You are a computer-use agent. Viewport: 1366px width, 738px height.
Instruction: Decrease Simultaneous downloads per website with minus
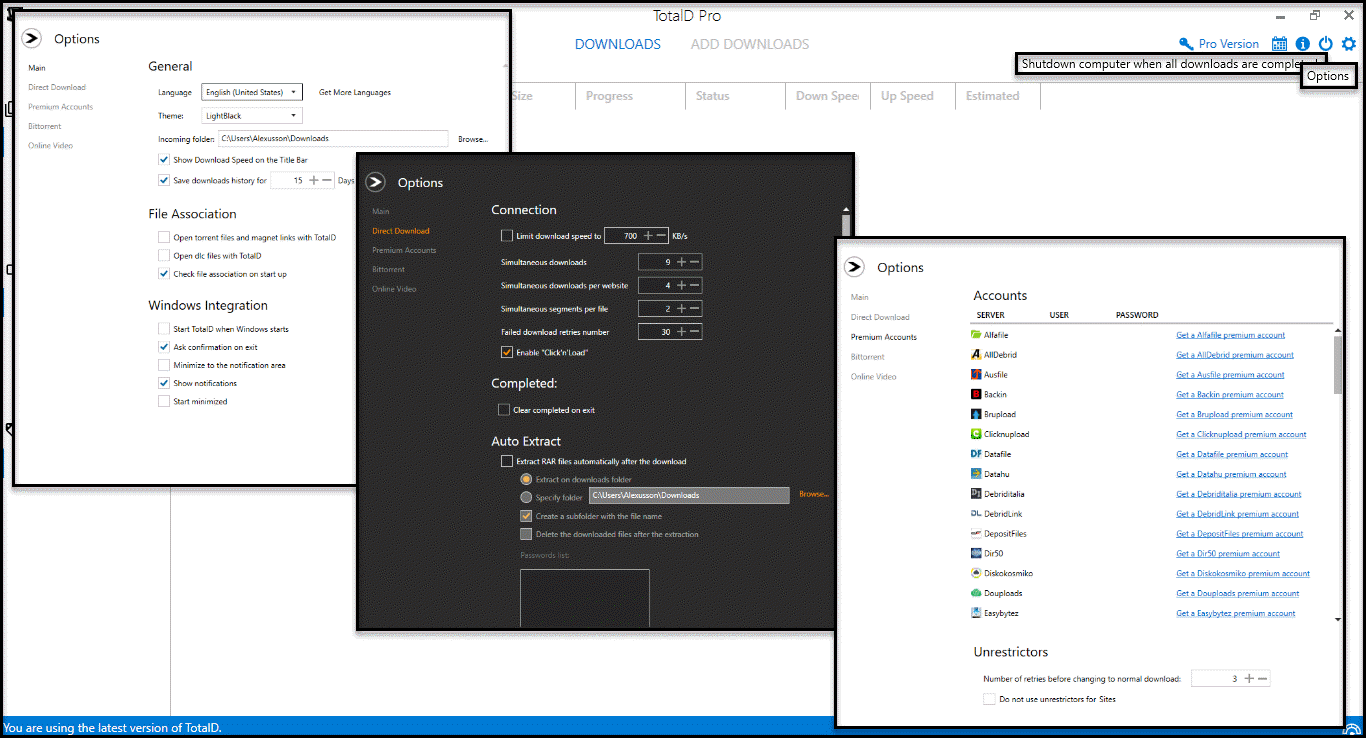[695, 285]
